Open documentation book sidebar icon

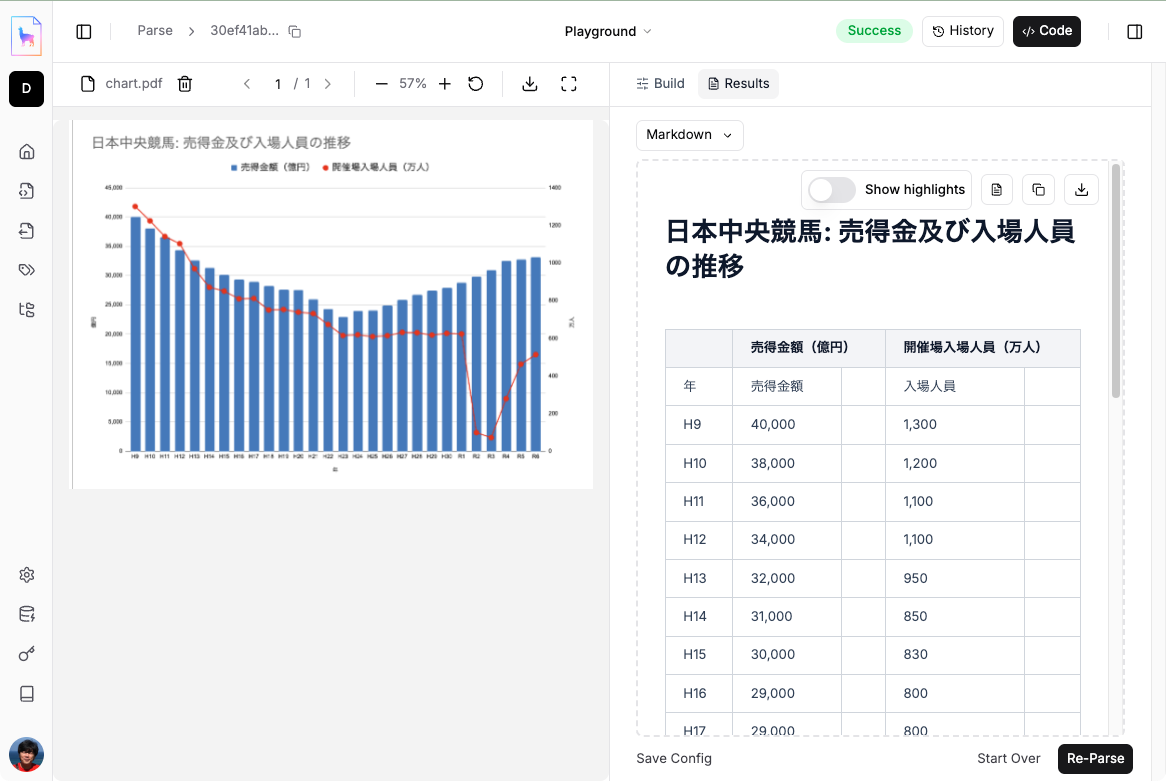tap(27, 693)
